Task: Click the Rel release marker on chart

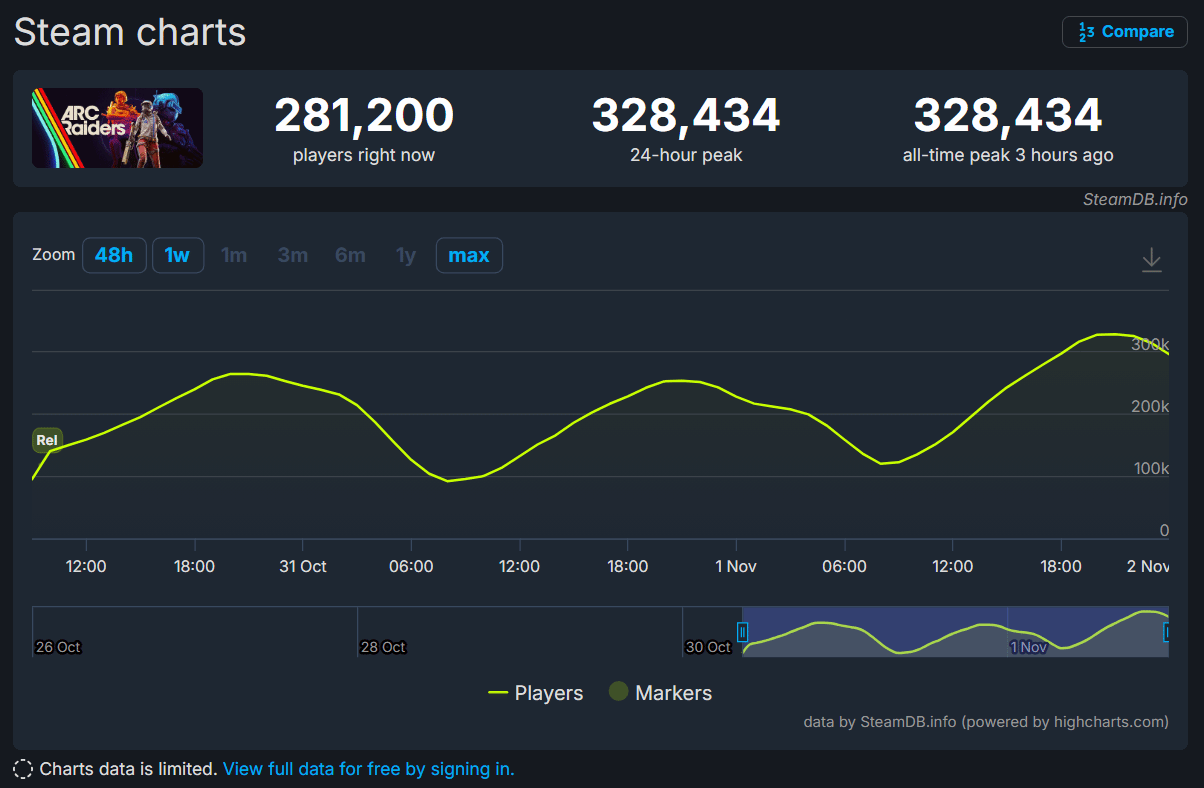Action: [47, 440]
